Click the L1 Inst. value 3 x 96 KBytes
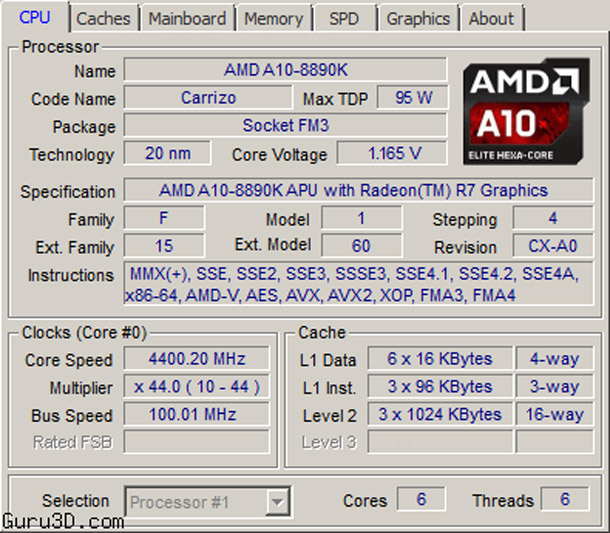The height and width of the screenshot is (533, 610). 440,386
